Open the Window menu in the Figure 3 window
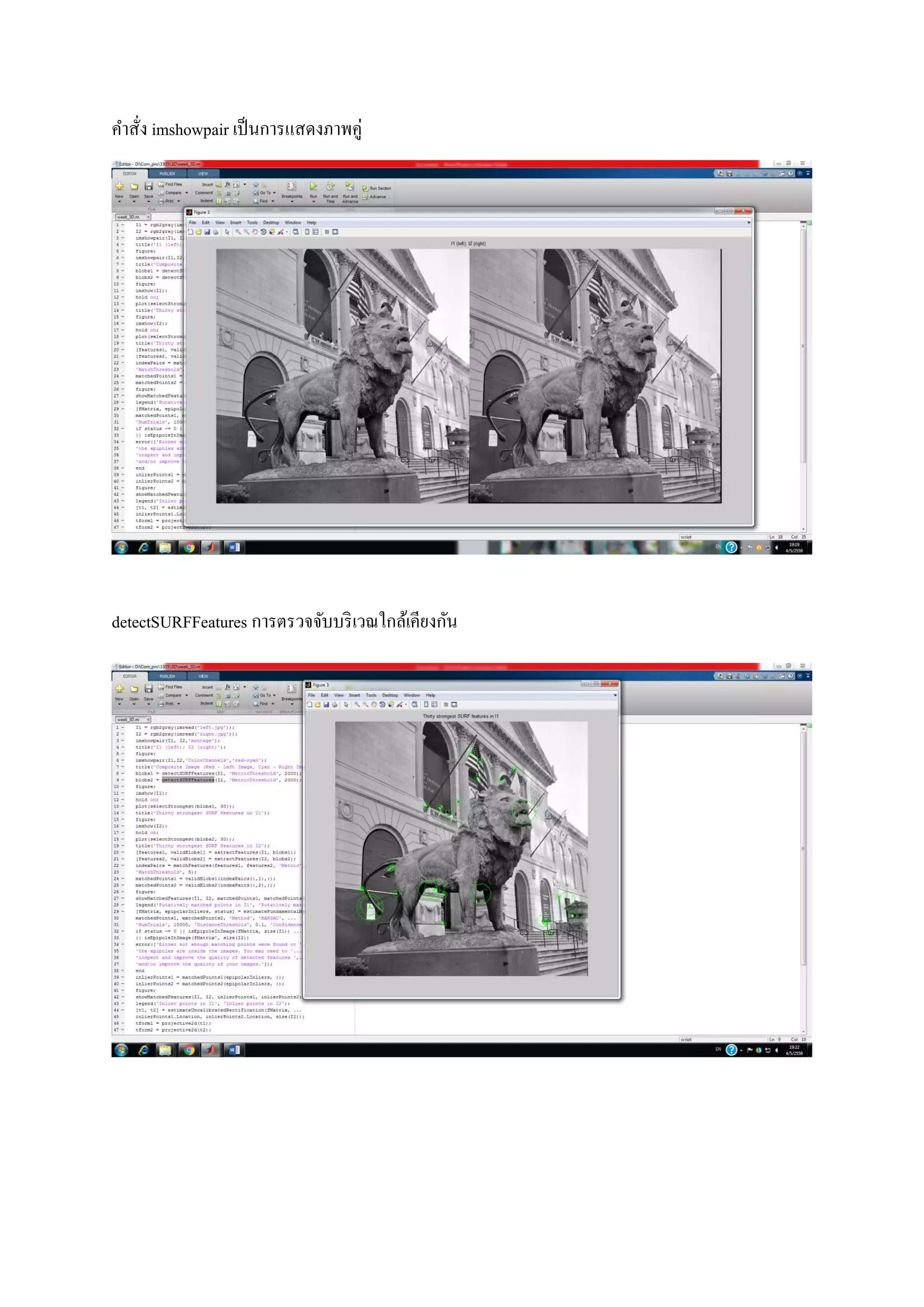Image resolution: width=924 pixels, height=1307 pixels. tap(412, 695)
